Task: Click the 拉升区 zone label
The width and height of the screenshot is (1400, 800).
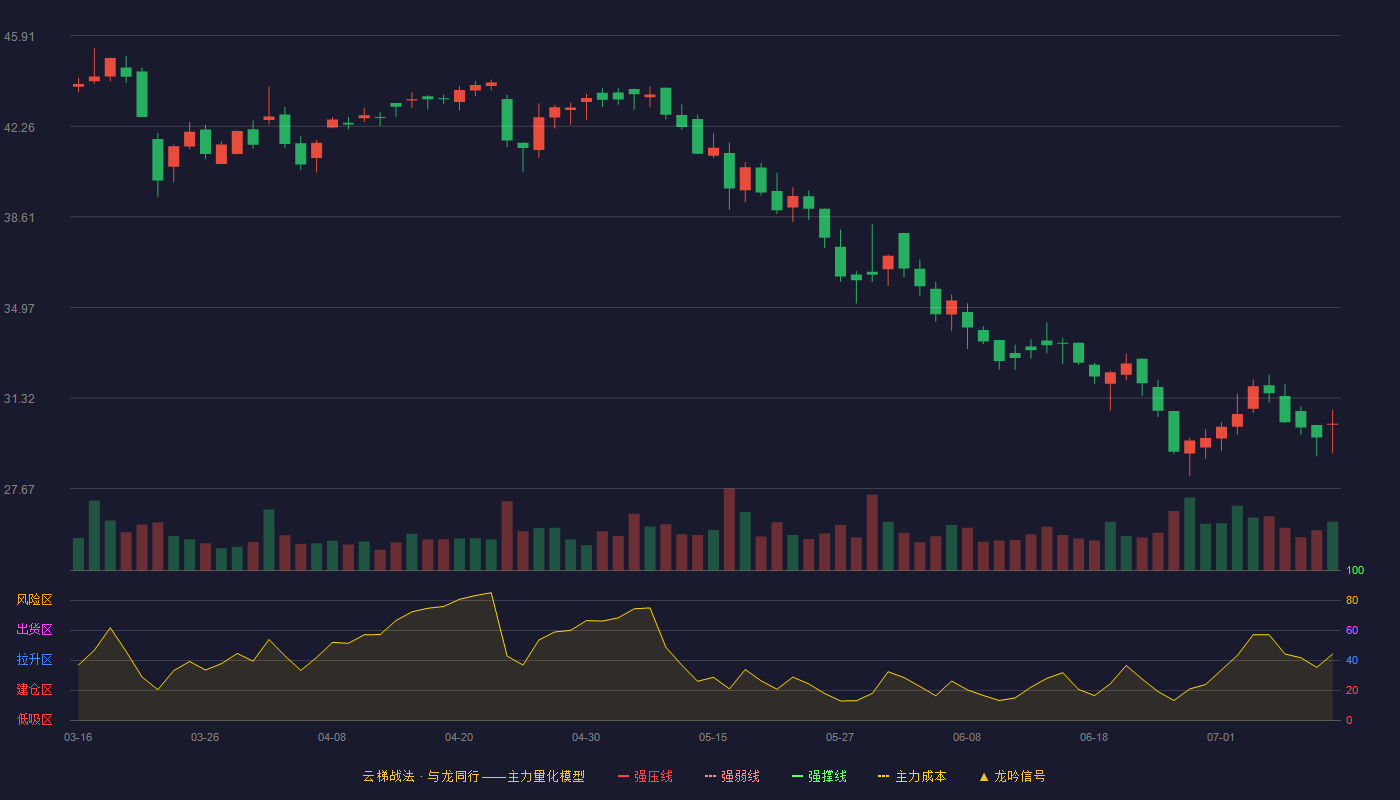Action: tap(34, 660)
